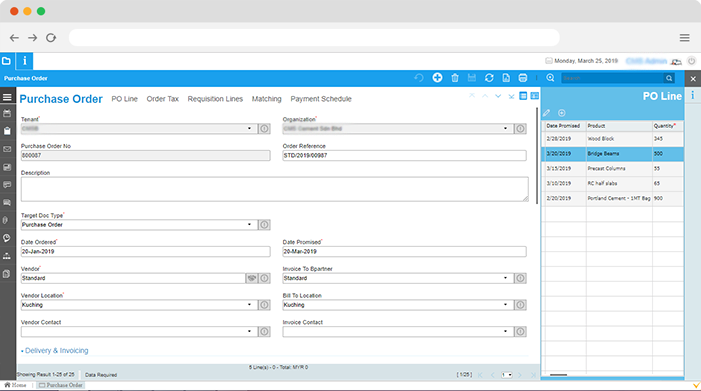Toggle grid view icon beside record arrows
This screenshot has width=701, height=391.
coord(523,96)
